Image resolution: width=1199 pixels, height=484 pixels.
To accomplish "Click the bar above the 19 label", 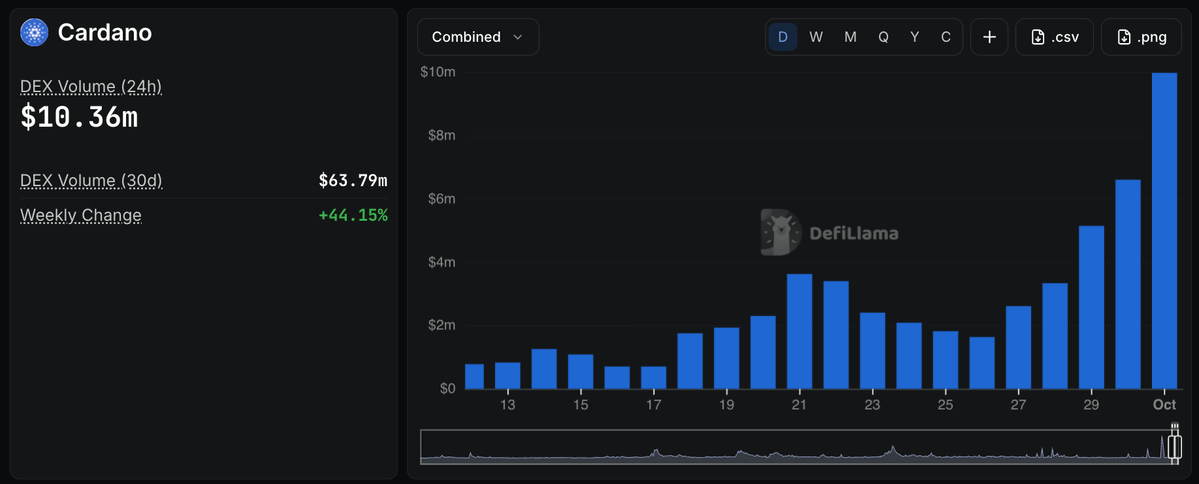I will [x=726, y=358].
